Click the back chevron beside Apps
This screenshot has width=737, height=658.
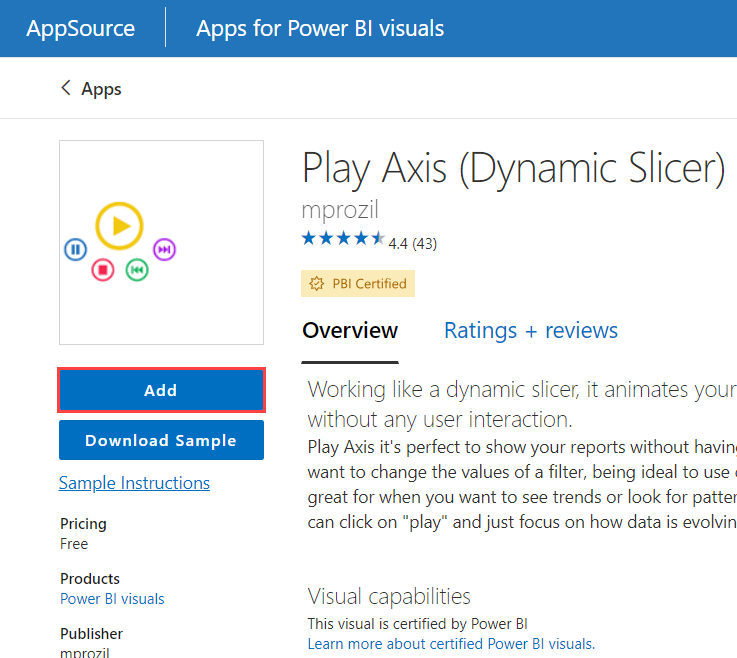pos(66,88)
